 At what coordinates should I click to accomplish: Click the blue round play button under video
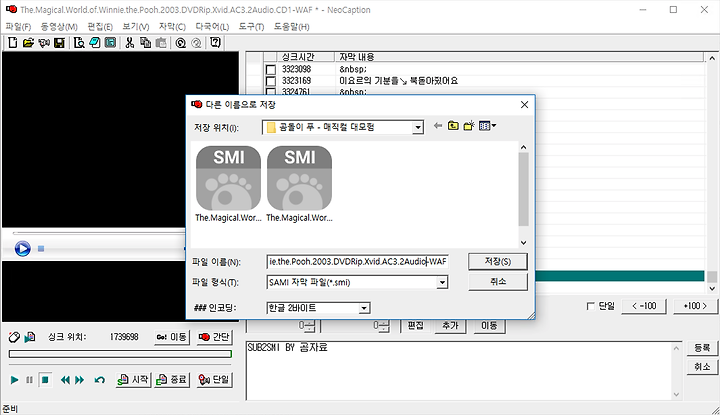(22, 248)
